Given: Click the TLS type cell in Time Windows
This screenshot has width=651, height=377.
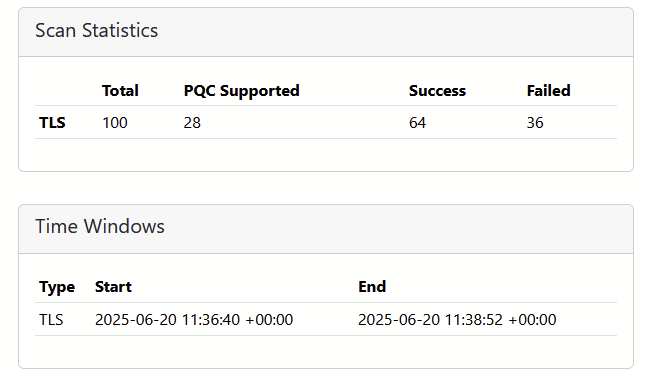Looking at the screenshot, I should (51, 320).
